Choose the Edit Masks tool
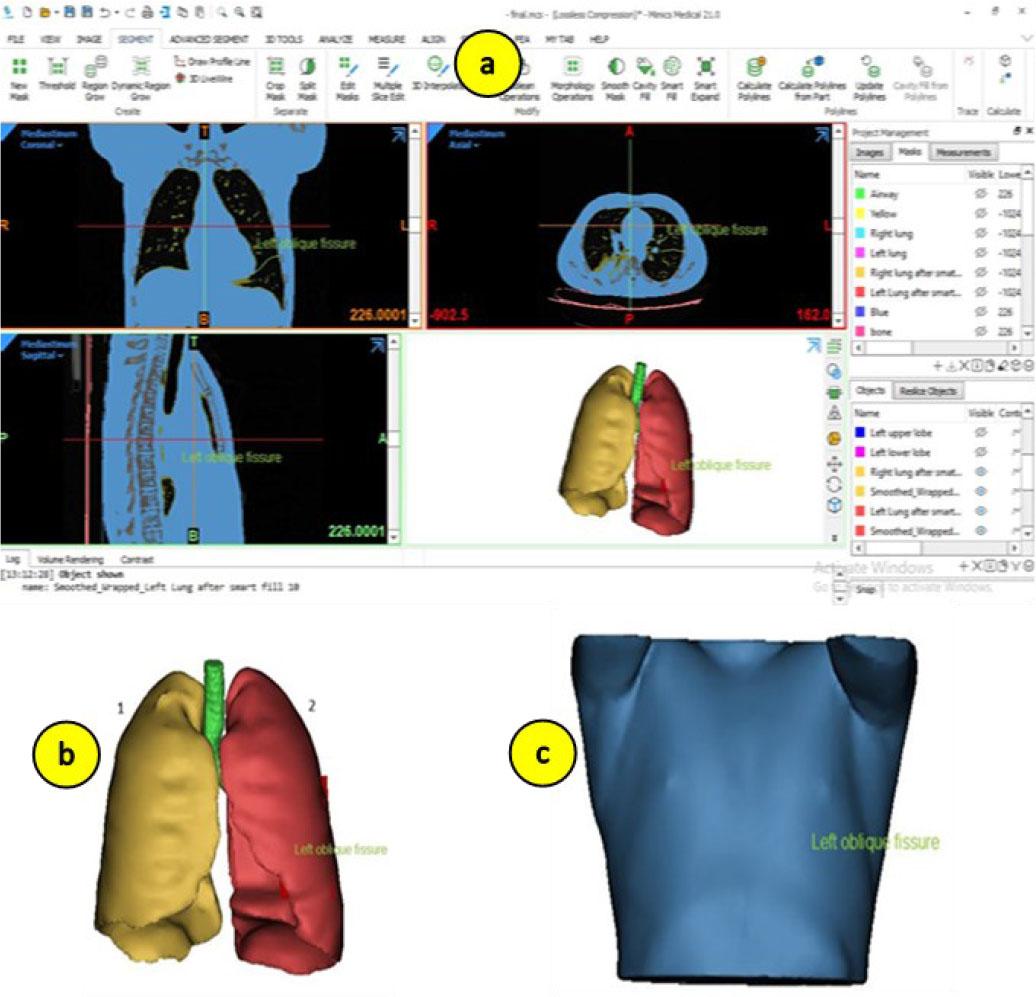Viewport: 1036px width, 997px height. [347, 72]
